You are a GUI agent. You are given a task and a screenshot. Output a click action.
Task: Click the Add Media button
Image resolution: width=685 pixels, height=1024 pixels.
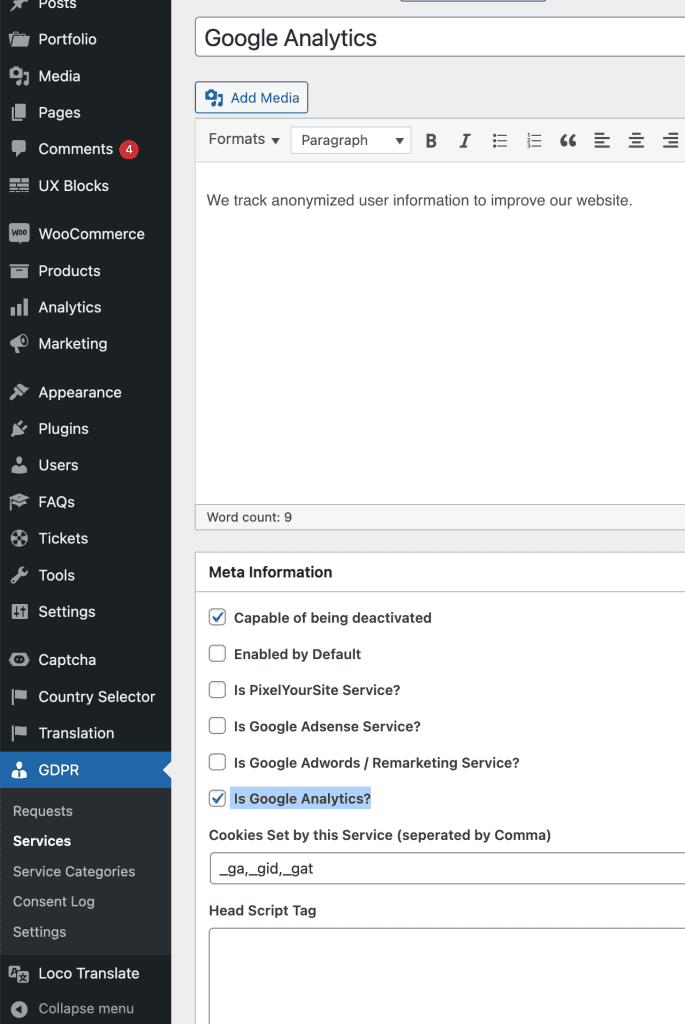click(x=251, y=98)
